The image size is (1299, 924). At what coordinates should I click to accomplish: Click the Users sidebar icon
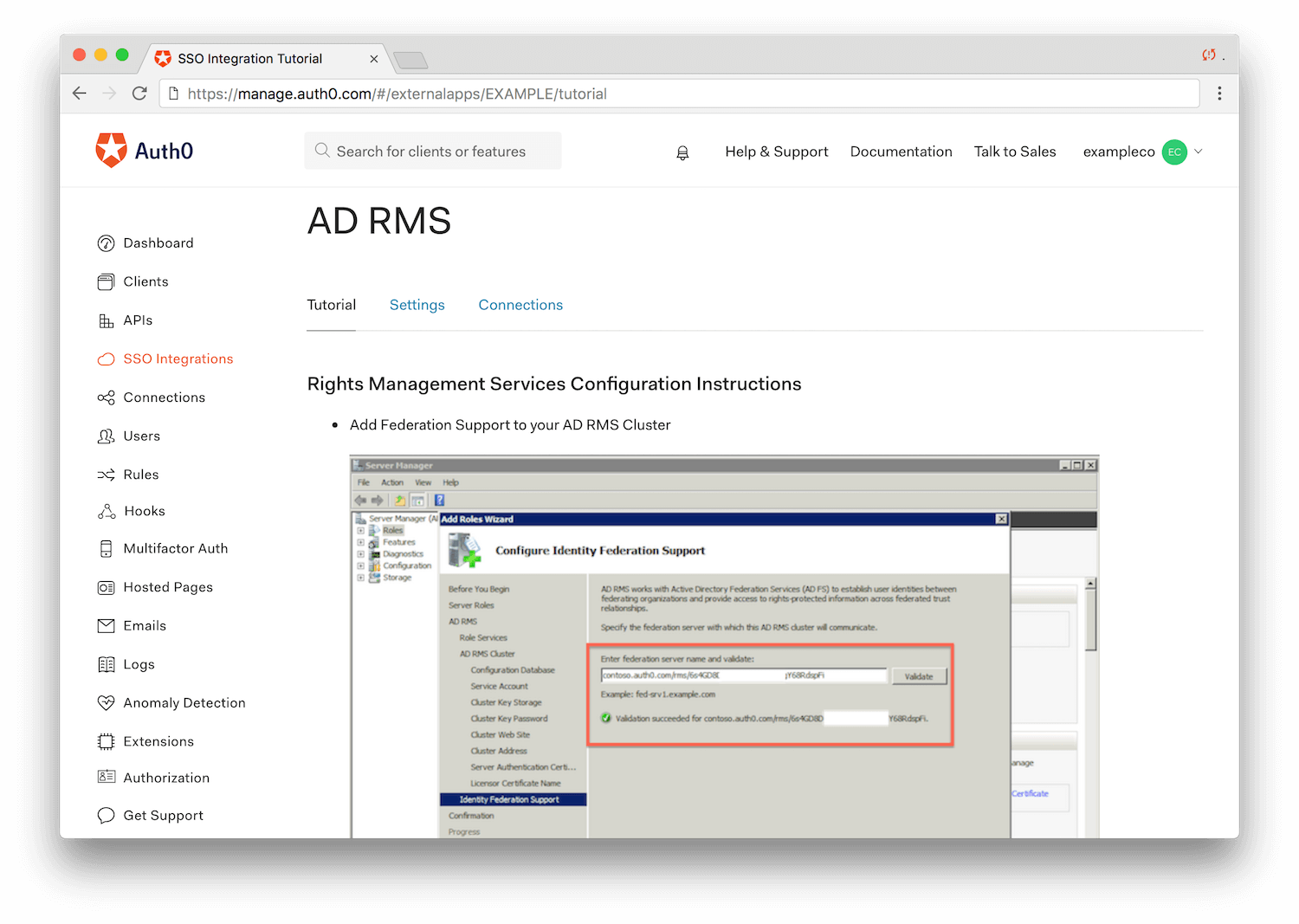tap(106, 436)
